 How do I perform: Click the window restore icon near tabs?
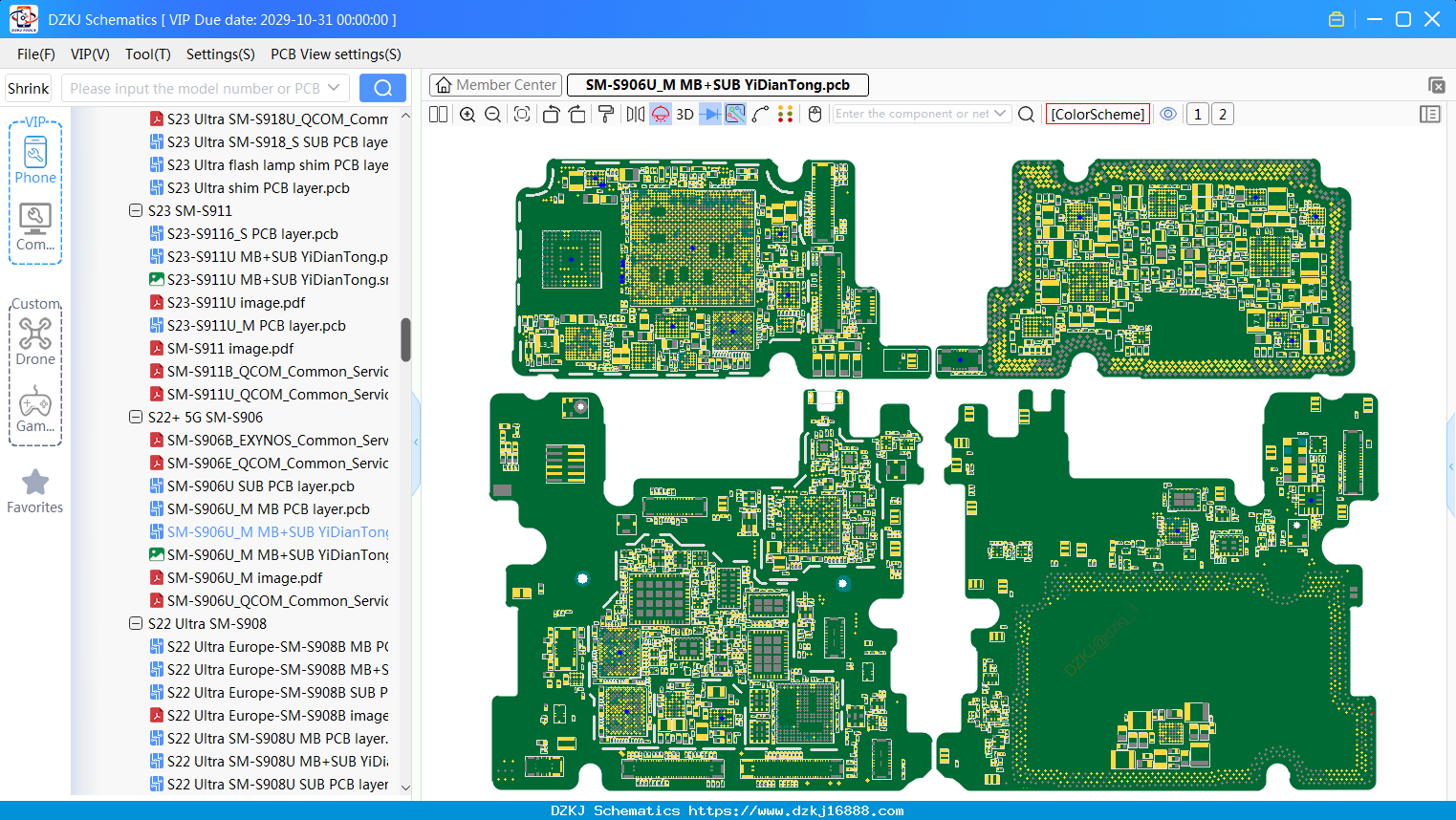click(1436, 85)
